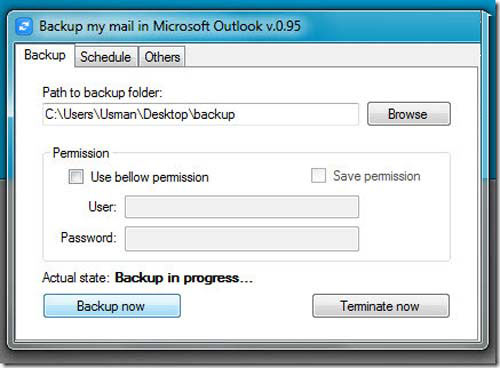Click the 'User:' label text
Image resolution: width=500 pixels, height=368 pixels.
pos(102,207)
